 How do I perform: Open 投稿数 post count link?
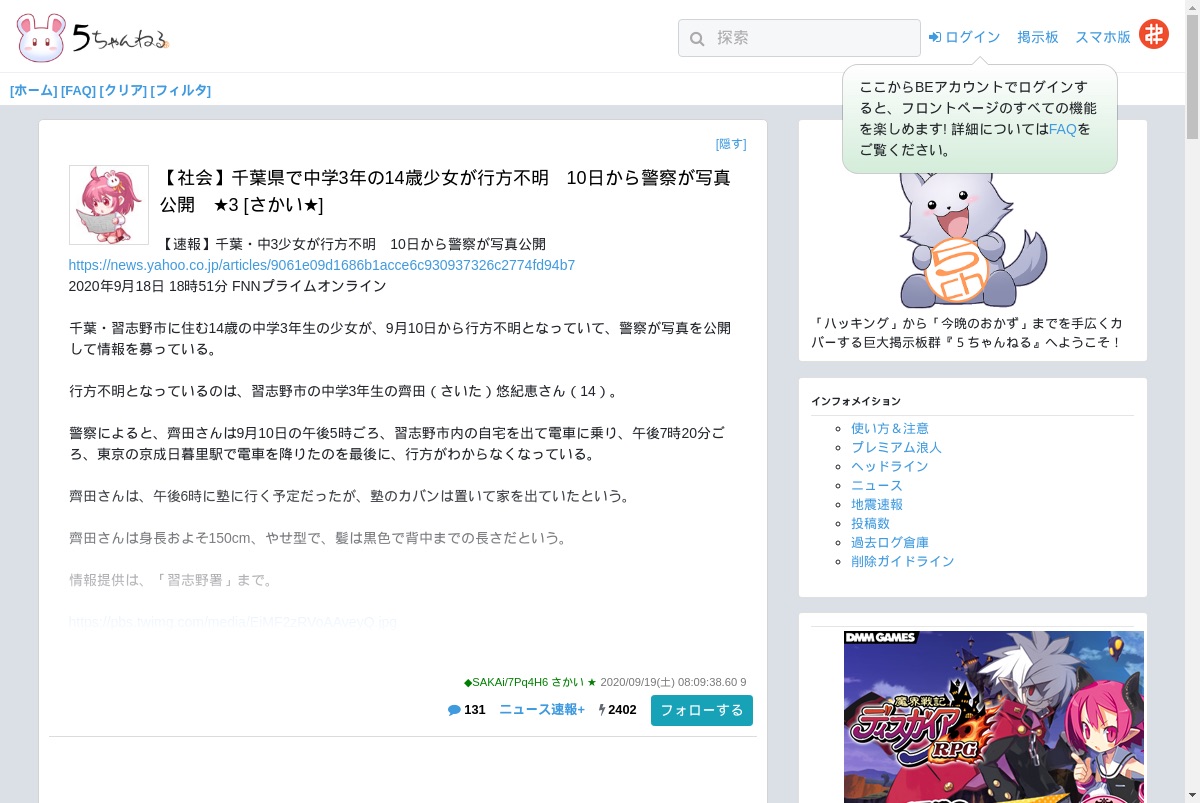[870, 523]
